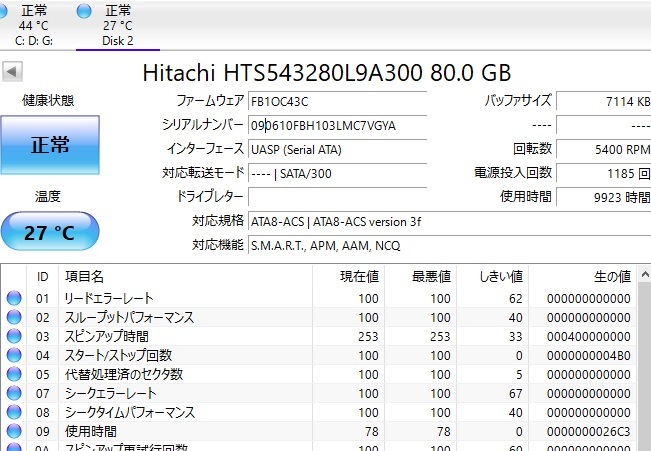Click the empty drive letter field
Screen dimensions: 651x451
[338, 197]
